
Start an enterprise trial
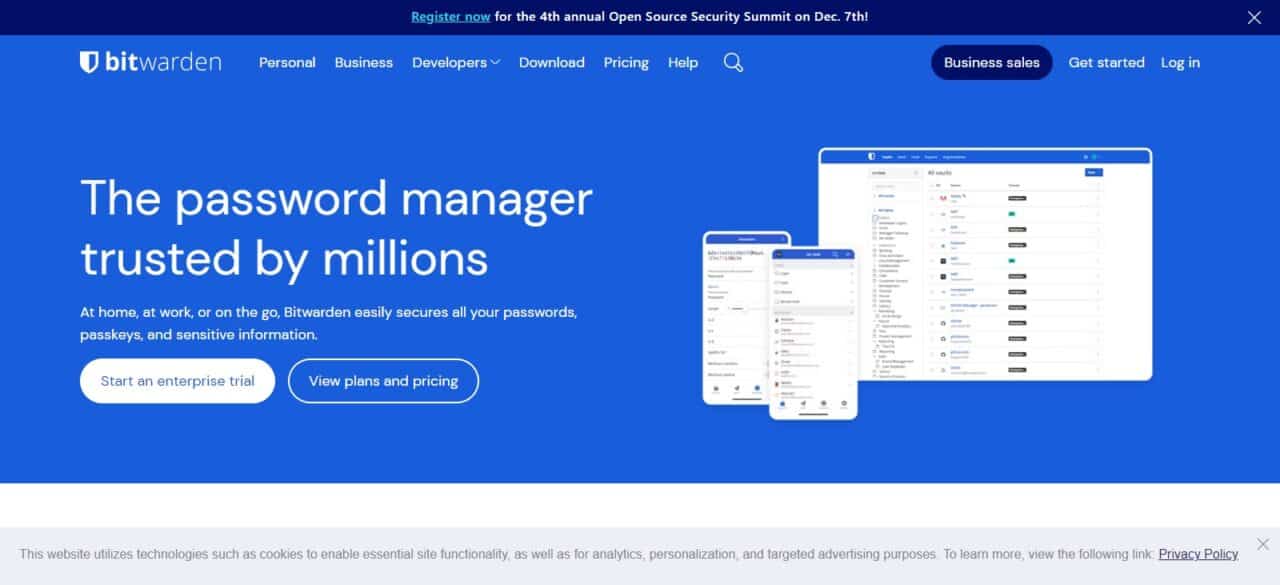177,381
